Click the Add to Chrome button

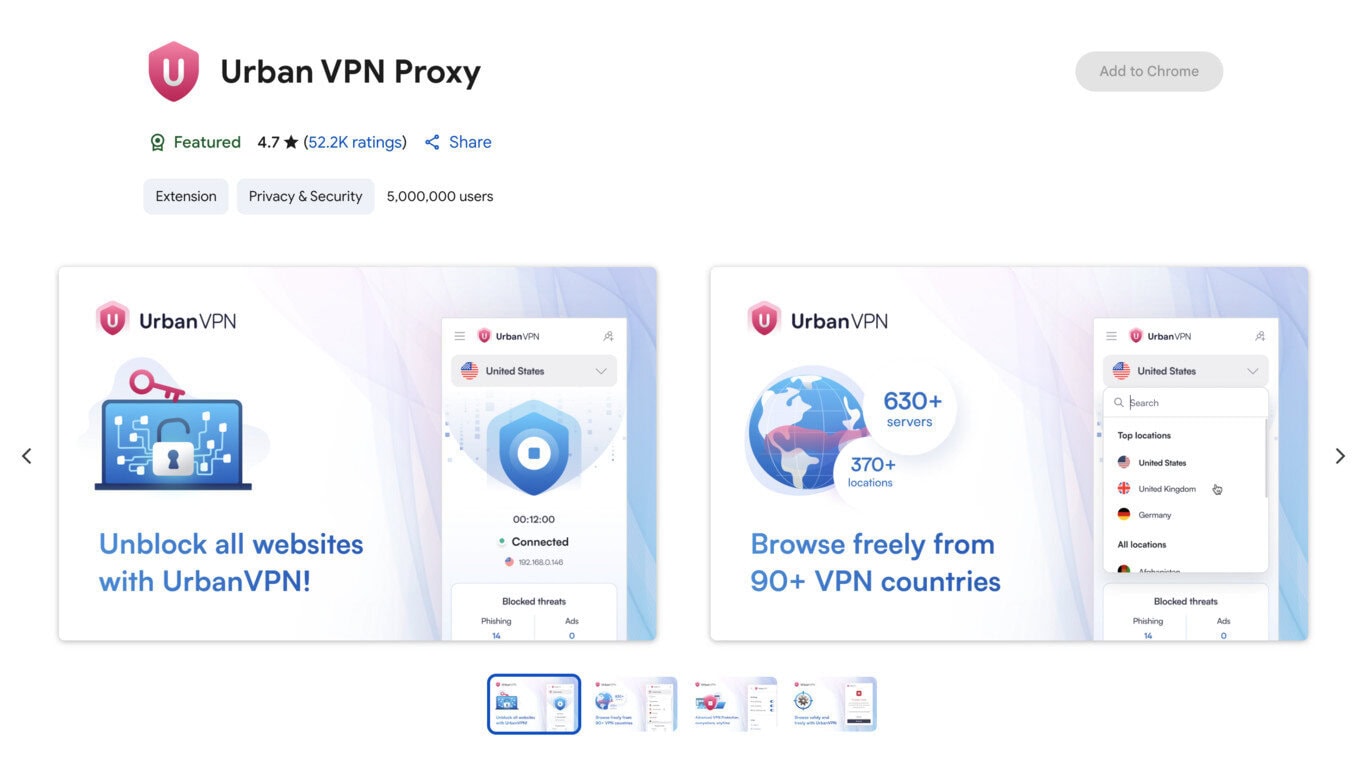click(1149, 71)
